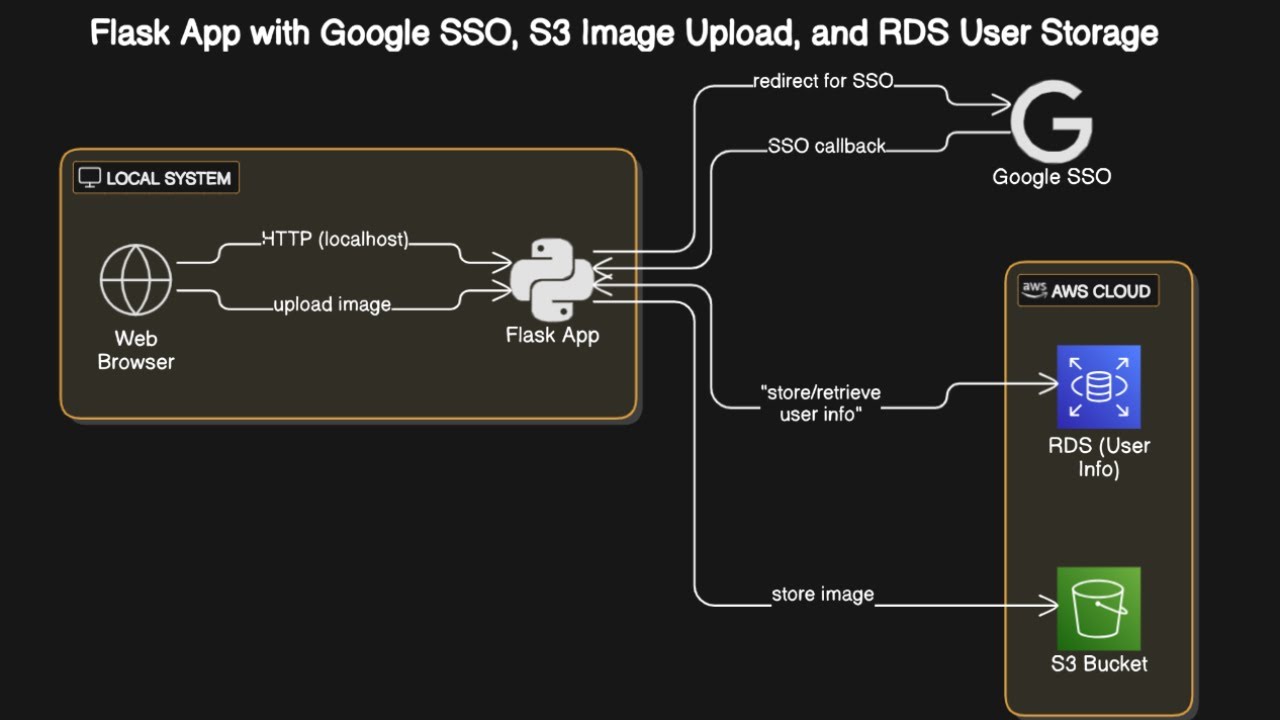Viewport: 1280px width, 720px height.
Task: Select the RDS database icon
Action: point(1099,387)
